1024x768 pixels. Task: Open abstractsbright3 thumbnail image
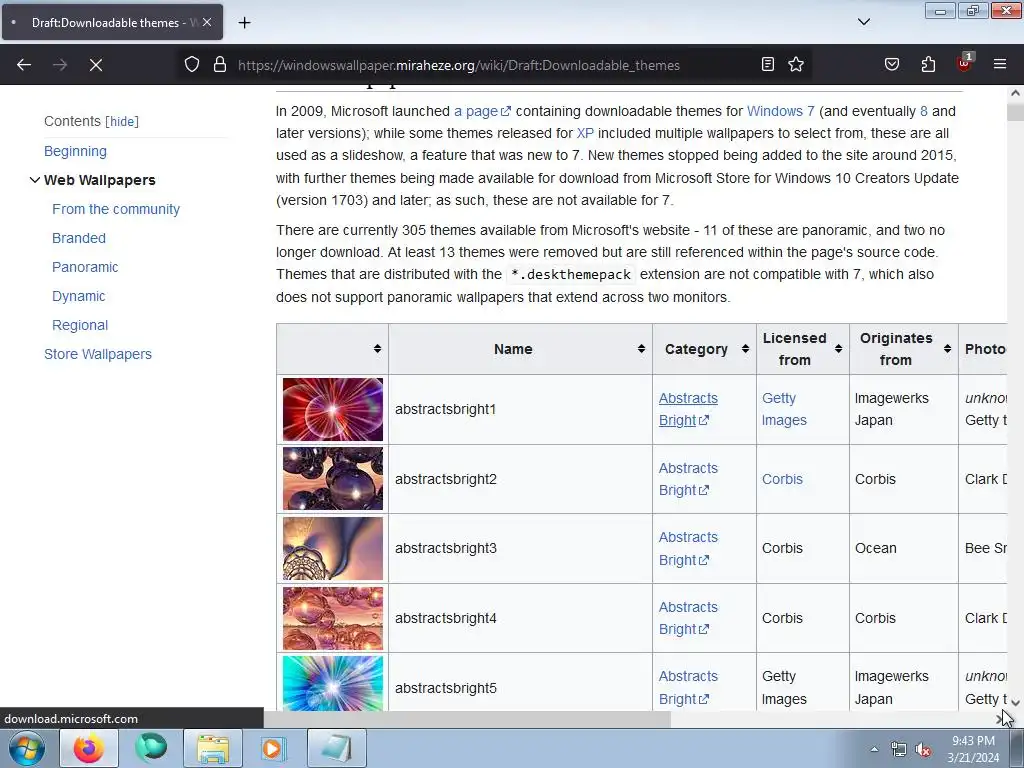(x=332, y=549)
